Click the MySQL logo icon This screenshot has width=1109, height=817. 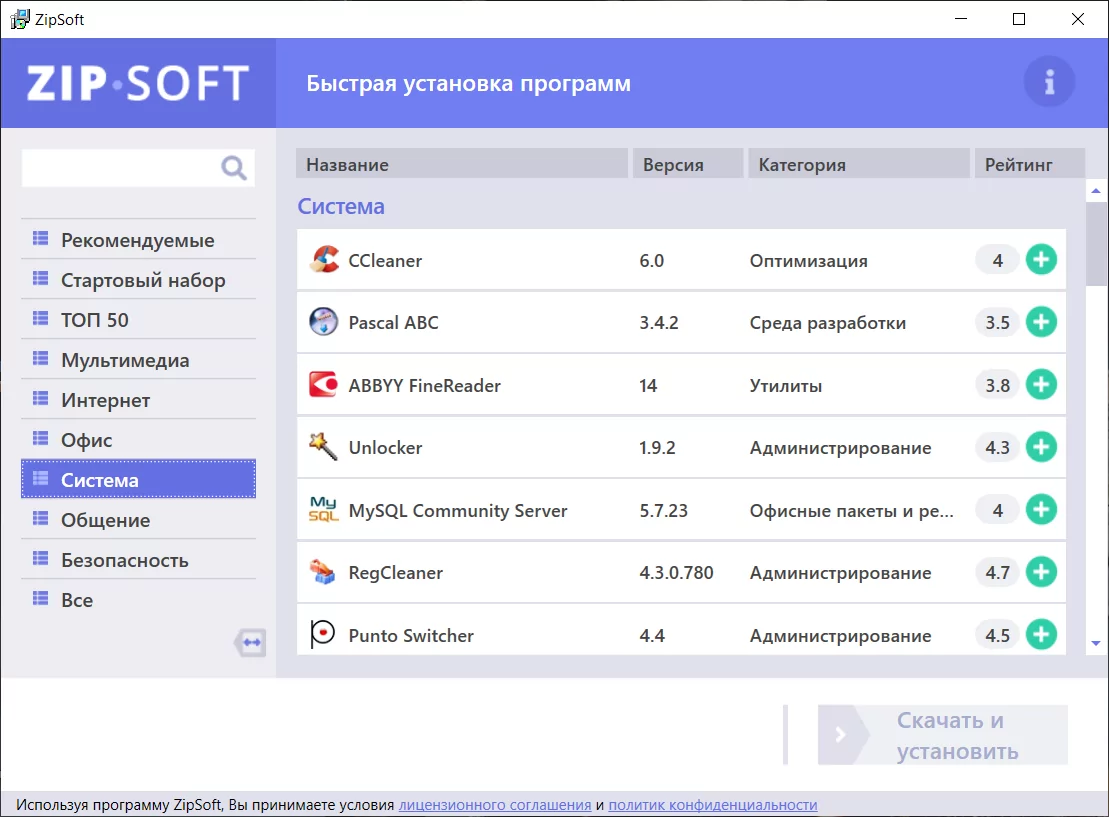click(x=324, y=509)
